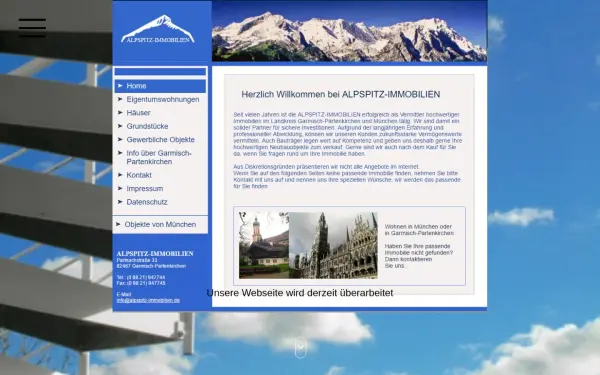The height and width of the screenshot is (375, 600).
Task: Open Info über Garmisch-Partenkirchen
Action: point(159,157)
